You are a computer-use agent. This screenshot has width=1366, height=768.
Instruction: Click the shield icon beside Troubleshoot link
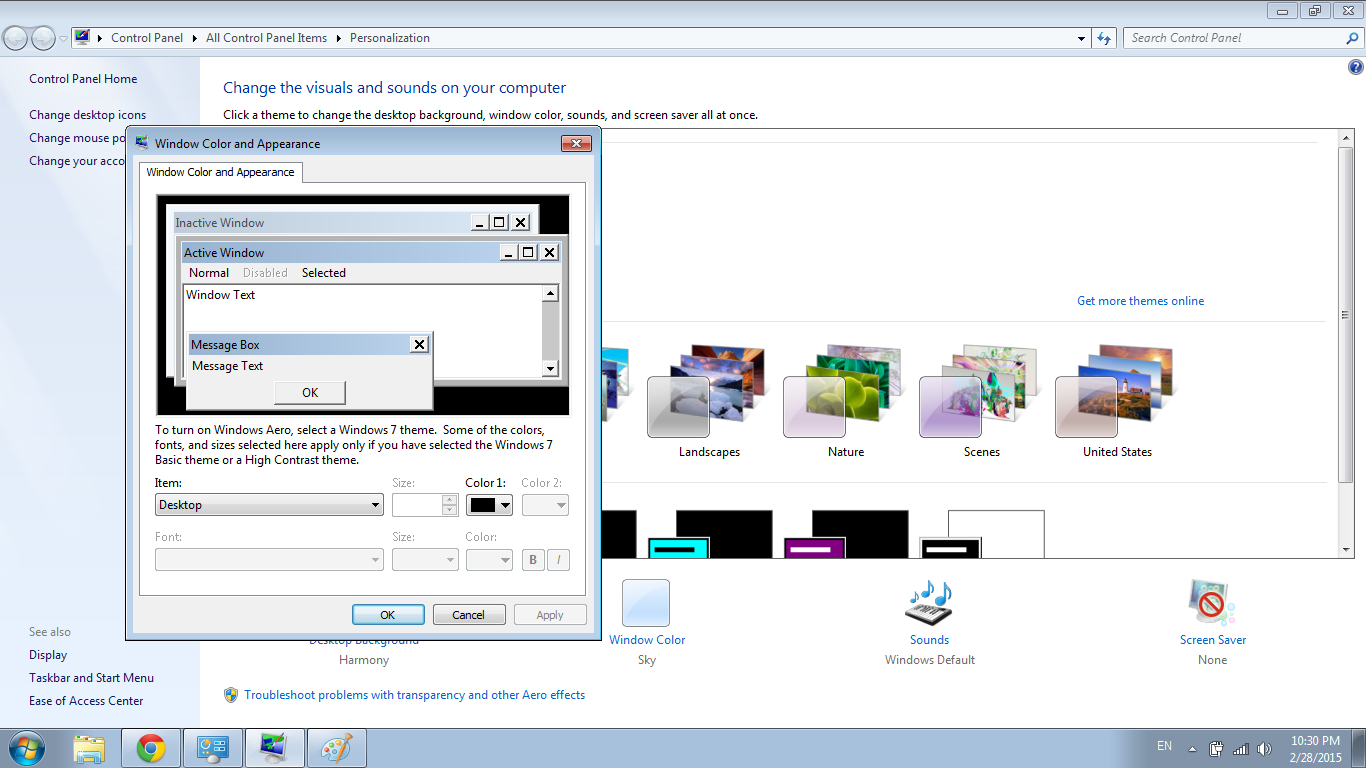(231, 695)
